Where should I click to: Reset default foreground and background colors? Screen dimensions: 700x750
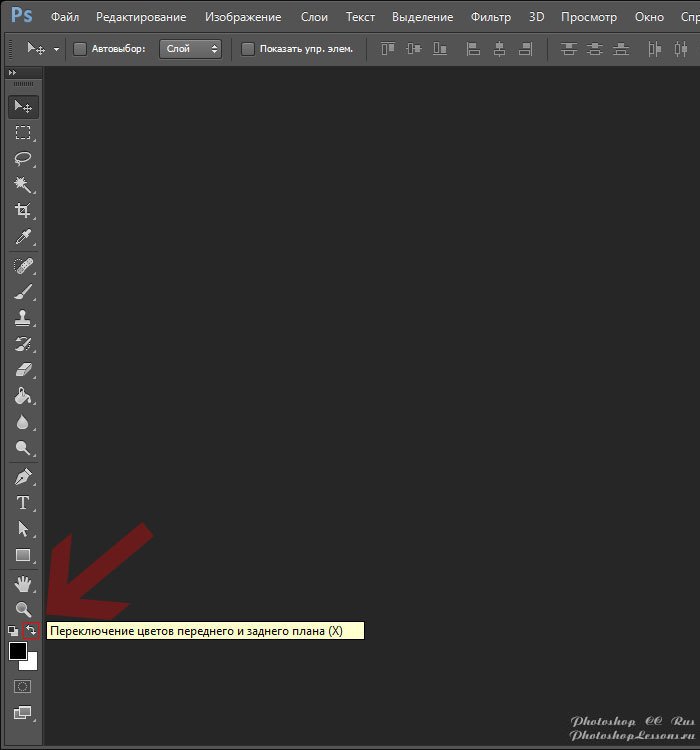tap(13, 631)
